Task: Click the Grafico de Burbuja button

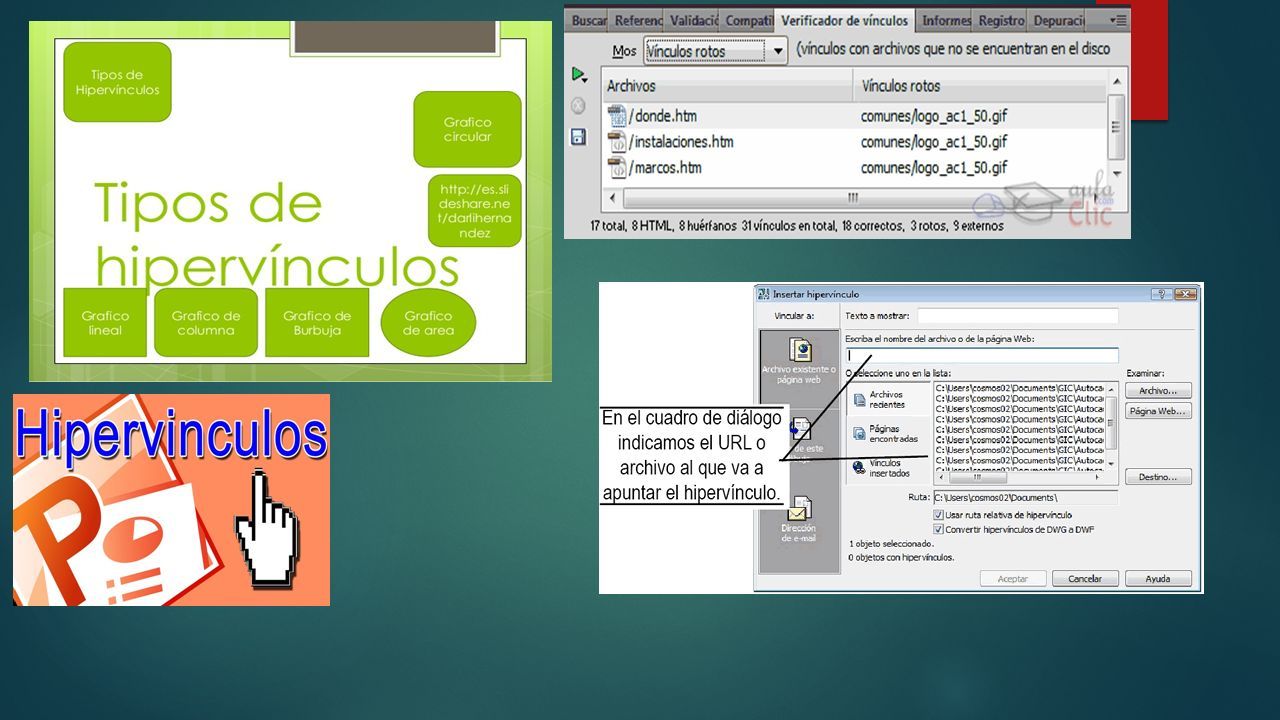Action: tap(317, 323)
